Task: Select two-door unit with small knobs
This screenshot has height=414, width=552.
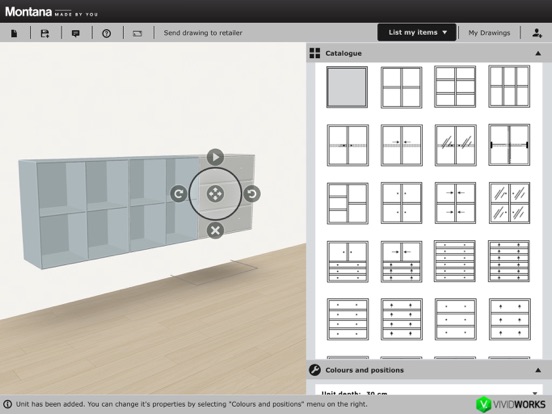Action: point(347,145)
